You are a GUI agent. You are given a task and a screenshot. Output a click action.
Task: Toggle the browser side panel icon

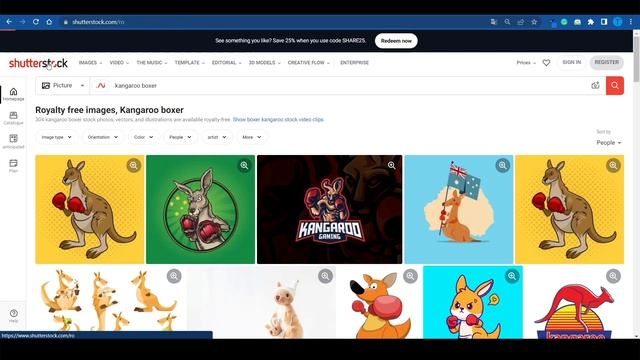click(x=604, y=22)
